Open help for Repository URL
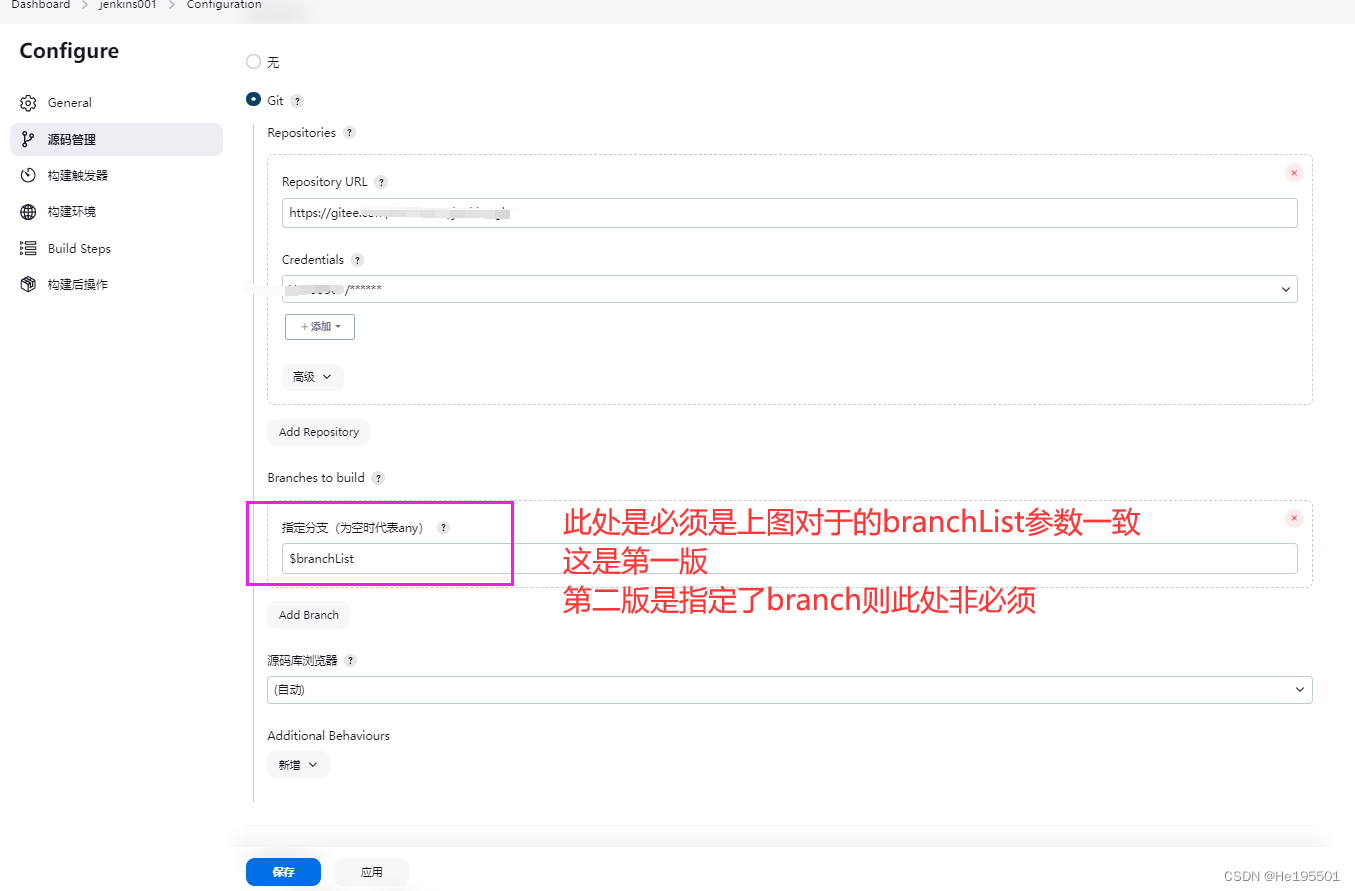The width and height of the screenshot is (1355, 891). pyautogui.click(x=381, y=182)
